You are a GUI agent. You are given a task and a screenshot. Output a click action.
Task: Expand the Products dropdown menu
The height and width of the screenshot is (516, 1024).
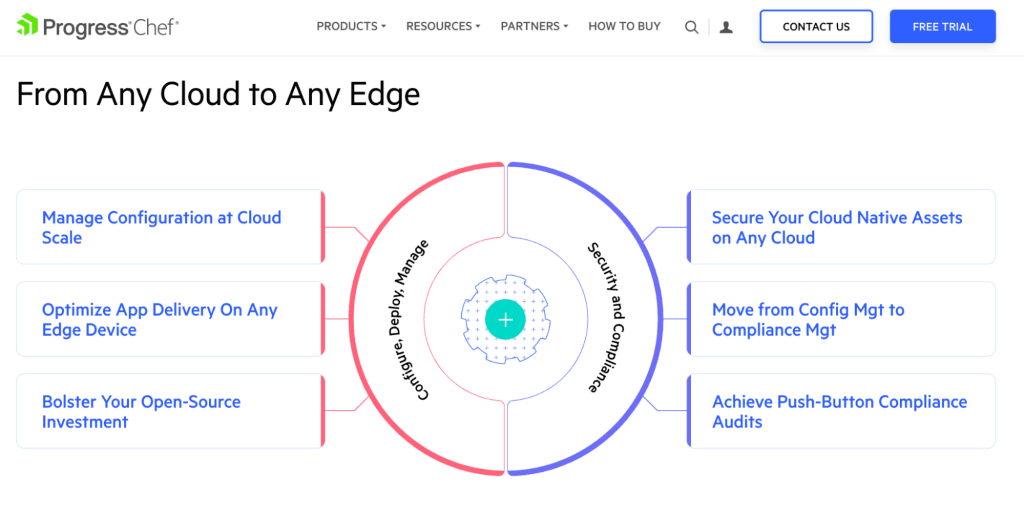[x=351, y=26]
